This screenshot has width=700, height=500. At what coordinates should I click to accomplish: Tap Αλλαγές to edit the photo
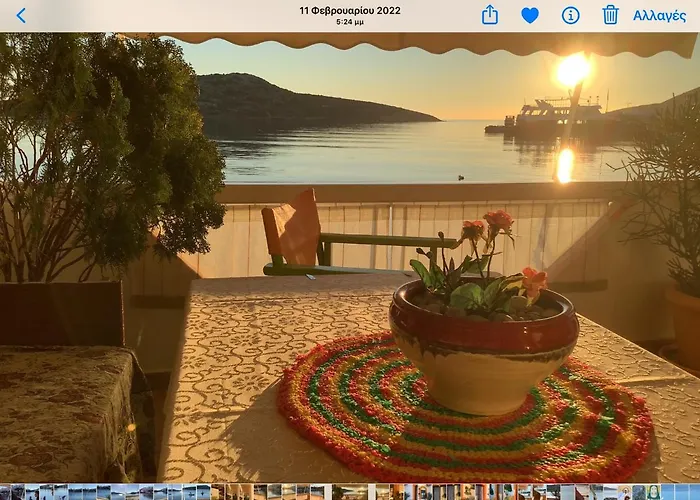point(659,15)
